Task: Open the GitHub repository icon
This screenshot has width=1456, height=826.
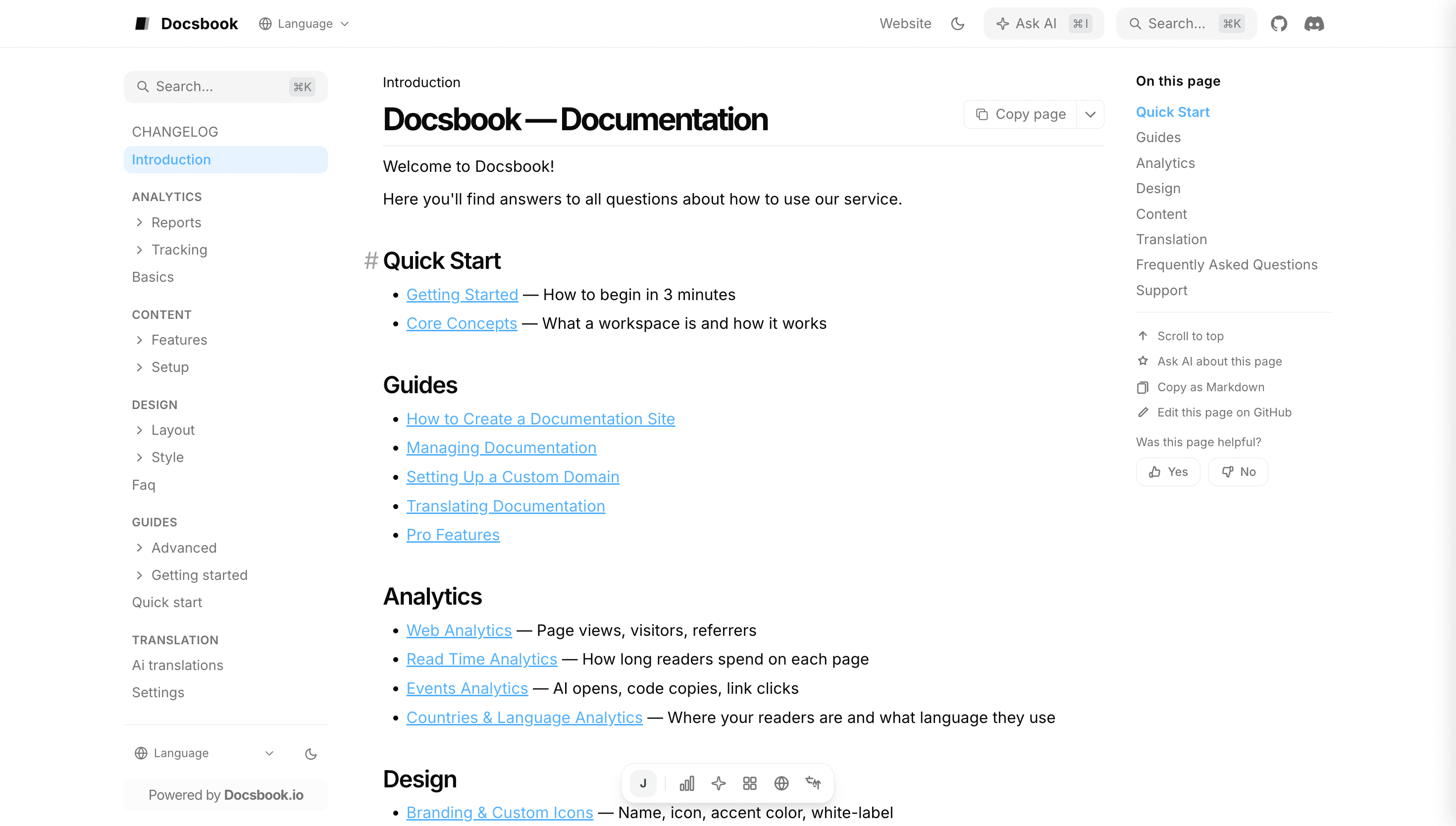Action: click(1279, 24)
